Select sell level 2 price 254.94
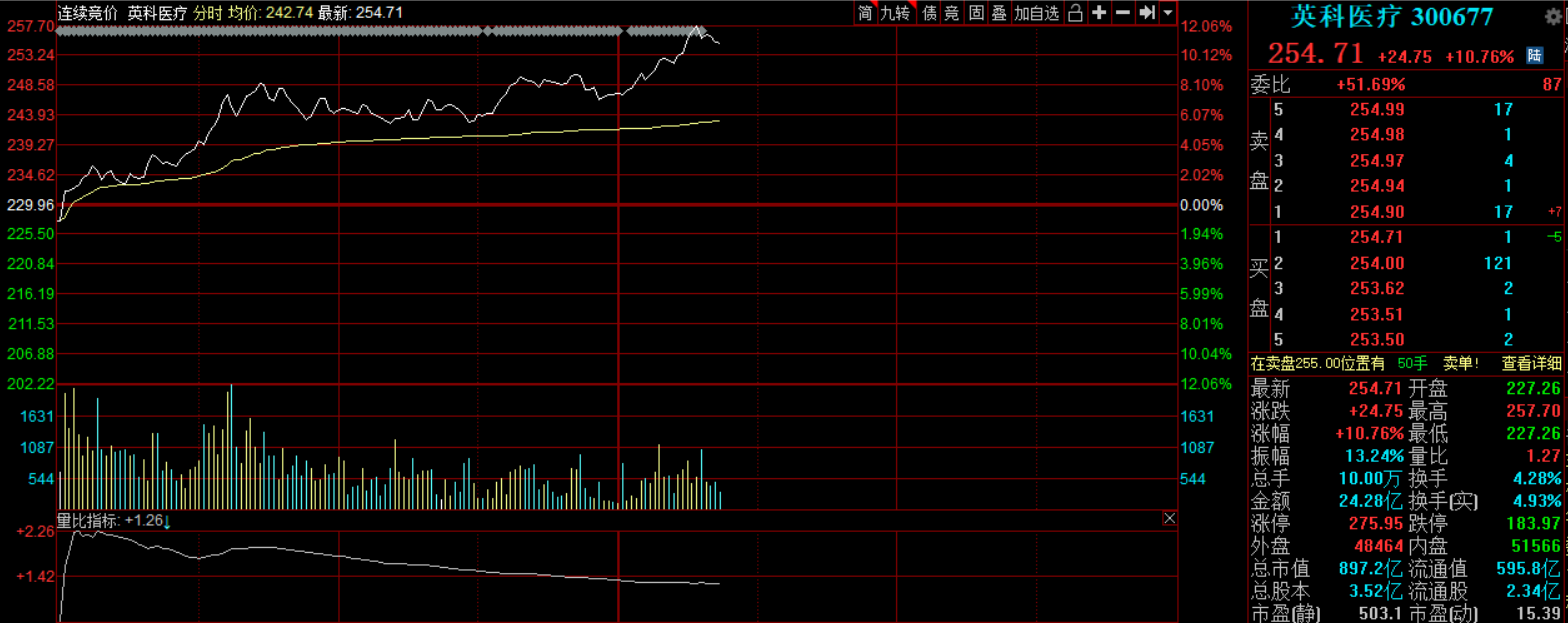 1375,186
